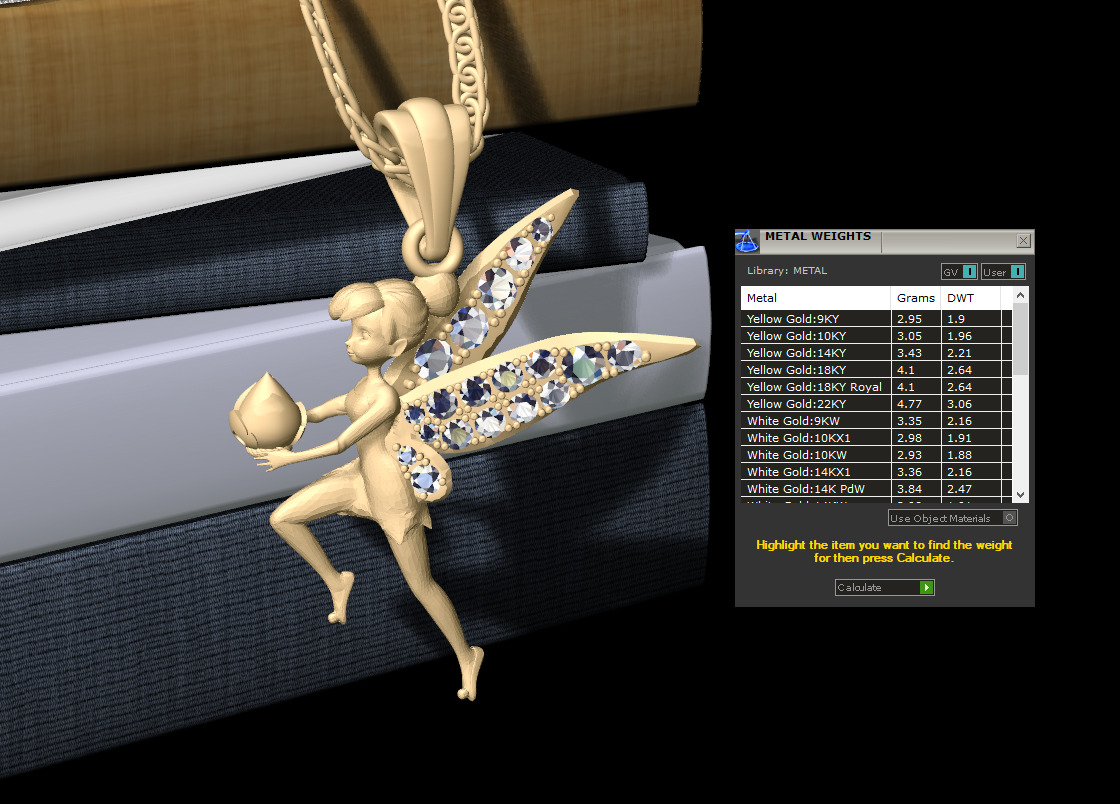Select the Yellow Gold:22KY row
Screen dimensions: 1120x804
tap(876, 403)
